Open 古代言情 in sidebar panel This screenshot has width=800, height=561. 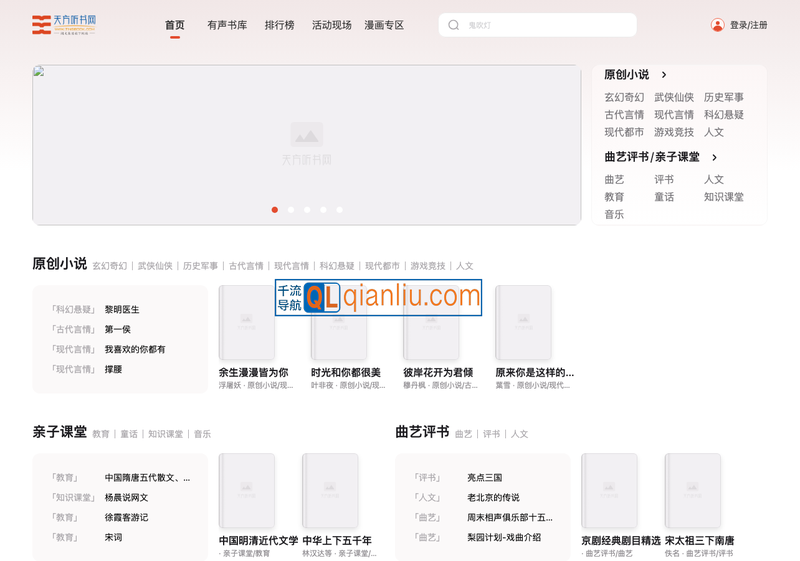[x=624, y=114]
